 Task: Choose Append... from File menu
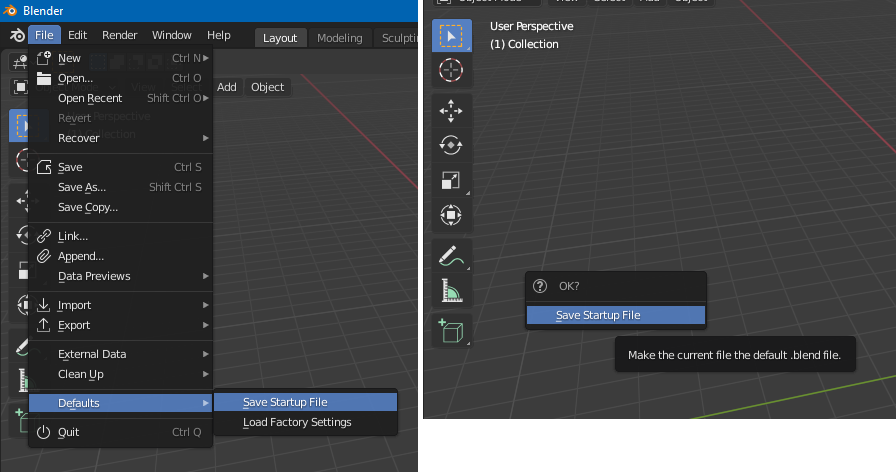pos(121,256)
